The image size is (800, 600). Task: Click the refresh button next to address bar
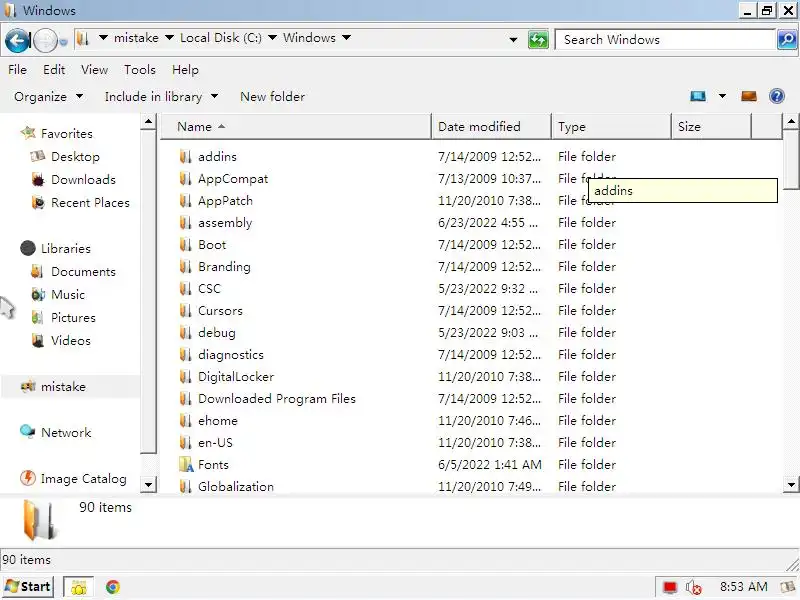tap(538, 40)
